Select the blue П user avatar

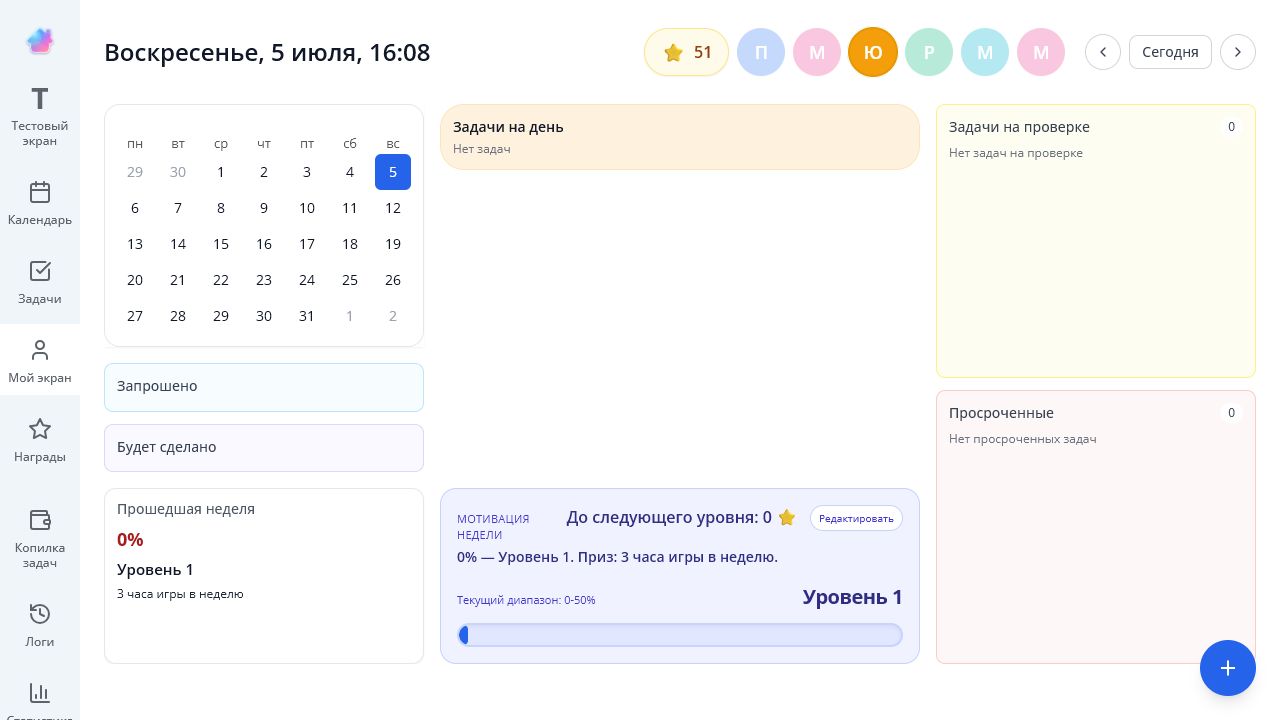[x=761, y=52]
